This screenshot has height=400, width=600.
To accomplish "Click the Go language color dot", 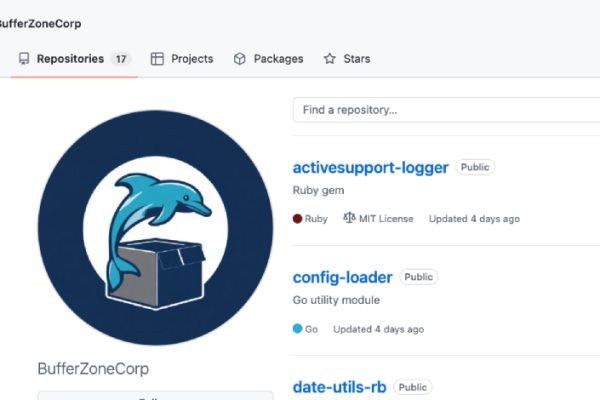I will (x=297, y=328).
